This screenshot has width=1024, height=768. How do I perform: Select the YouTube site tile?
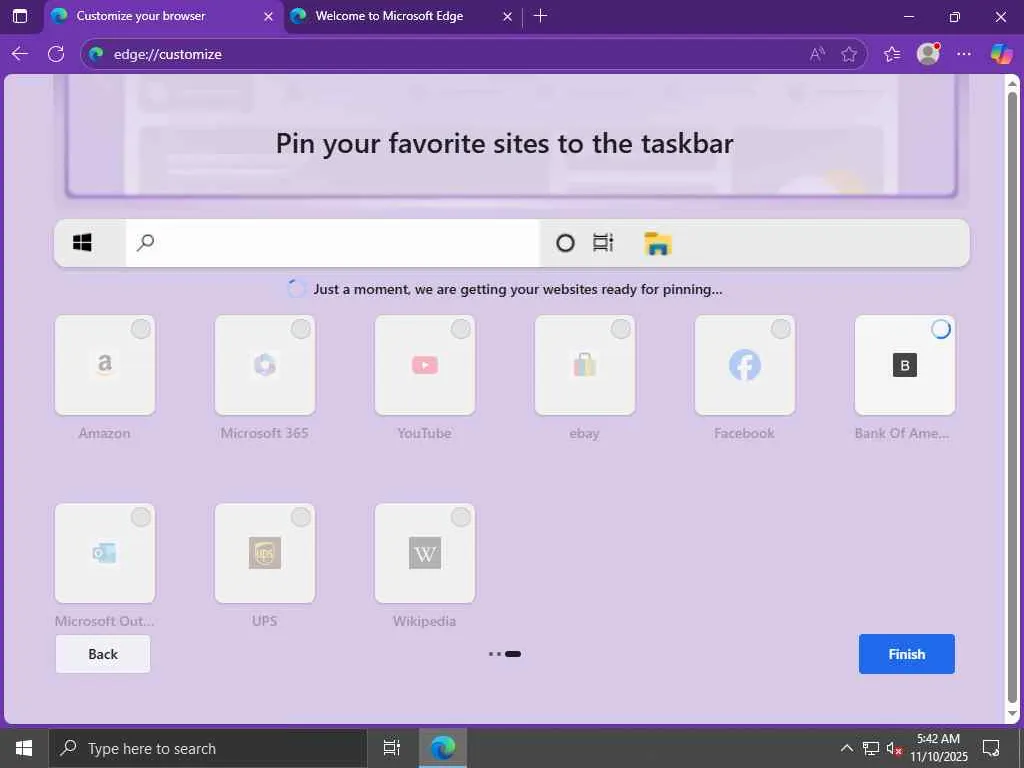point(424,365)
